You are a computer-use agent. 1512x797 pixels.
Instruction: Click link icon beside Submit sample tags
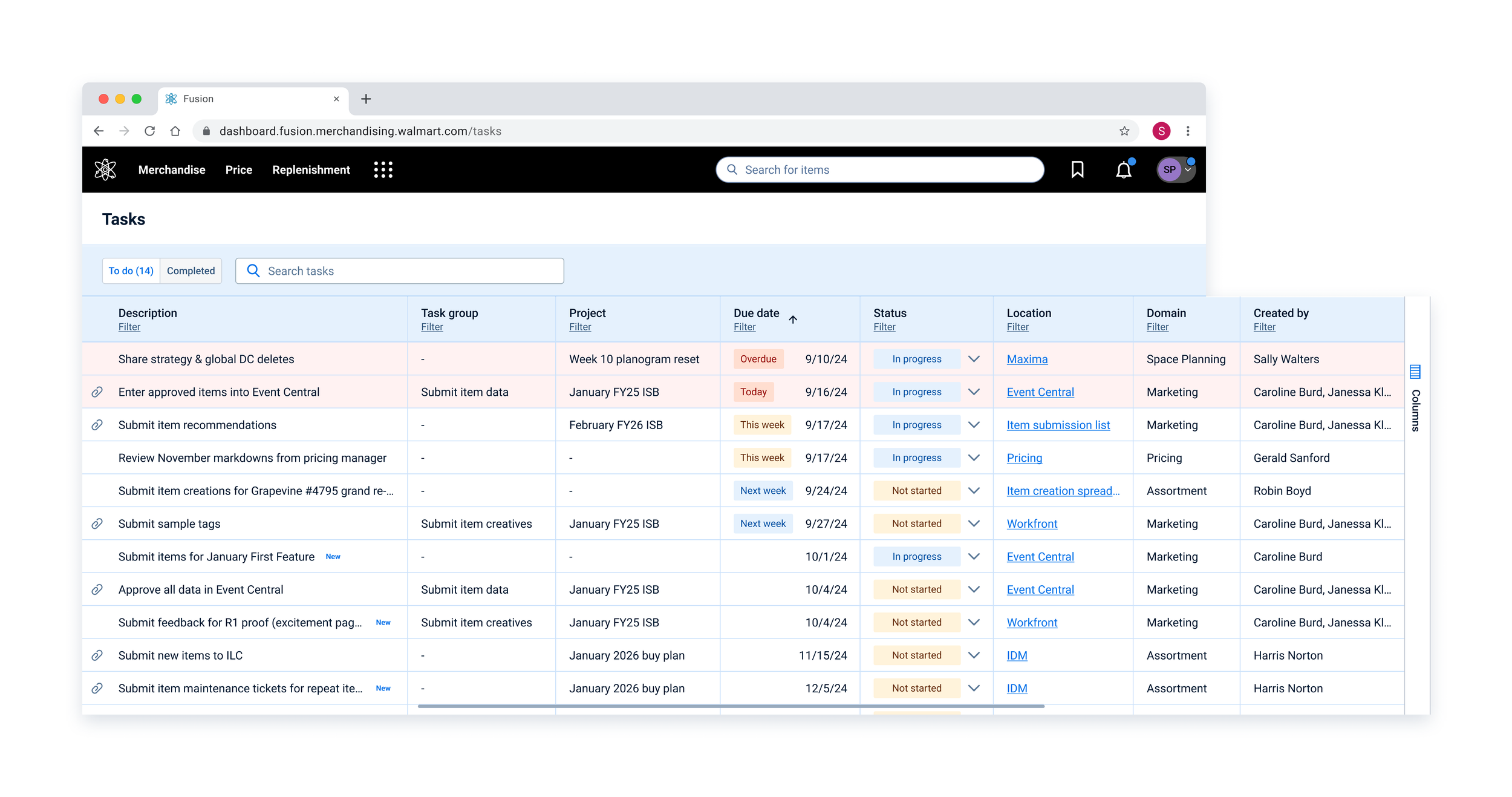[x=97, y=524]
